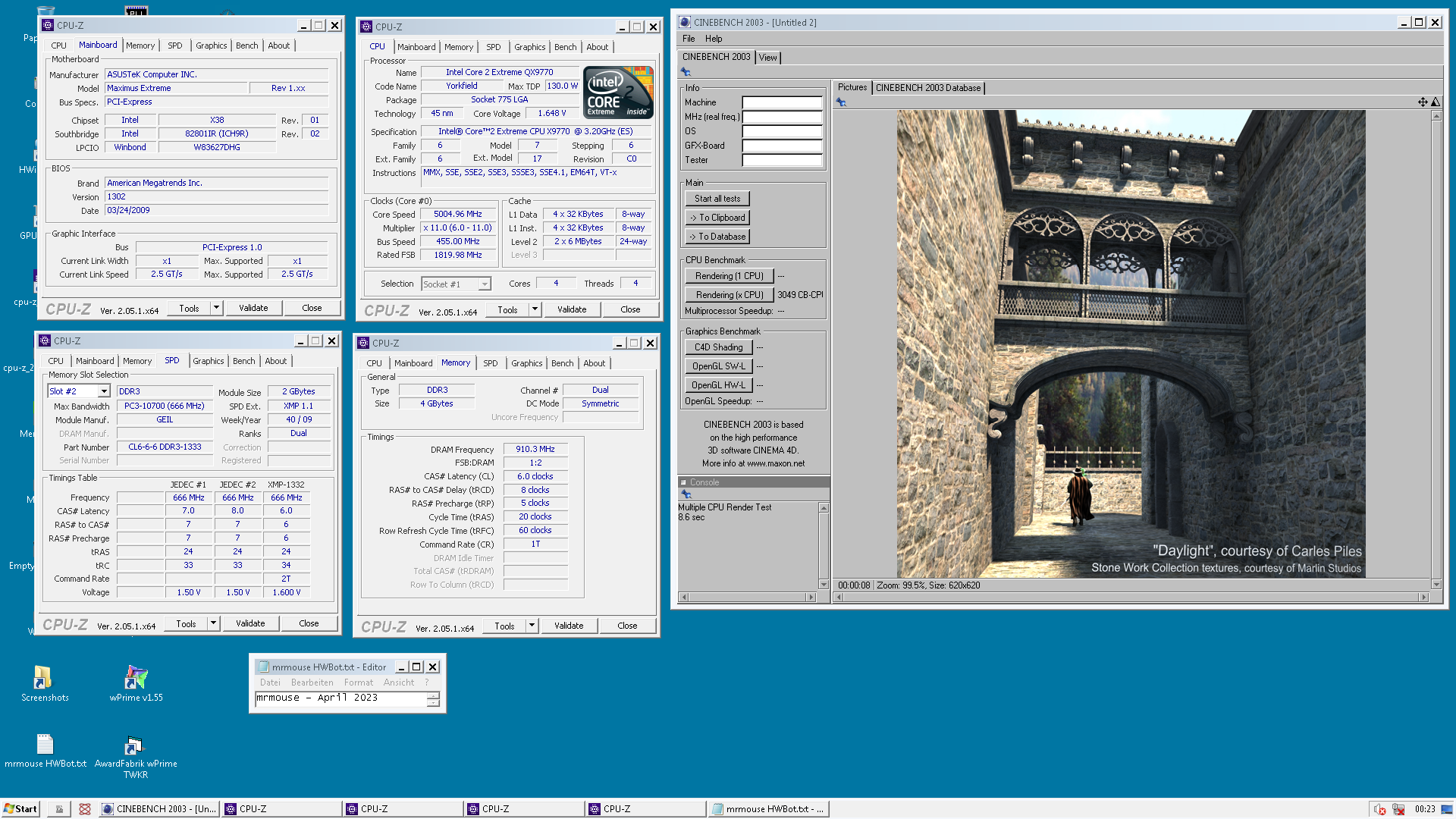
Task: Click the network system tray icon
Action: (1398, 809)
